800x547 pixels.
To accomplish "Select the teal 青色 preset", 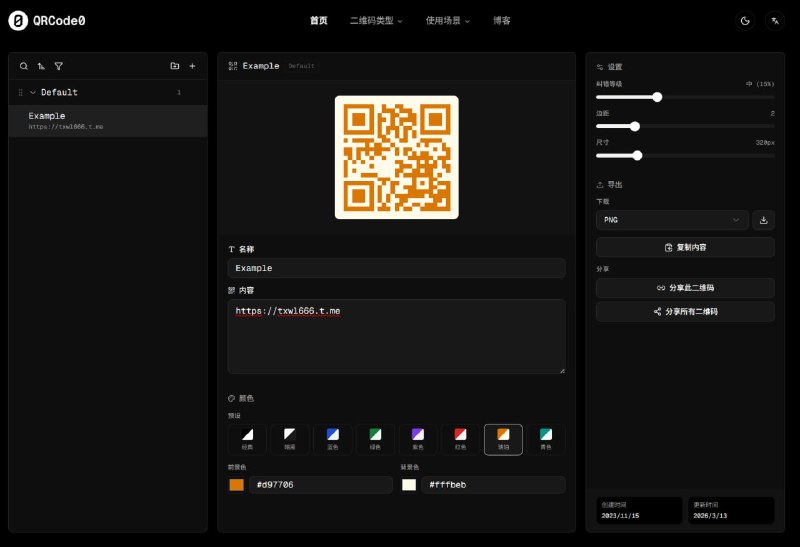I will [x=546, y=439].
